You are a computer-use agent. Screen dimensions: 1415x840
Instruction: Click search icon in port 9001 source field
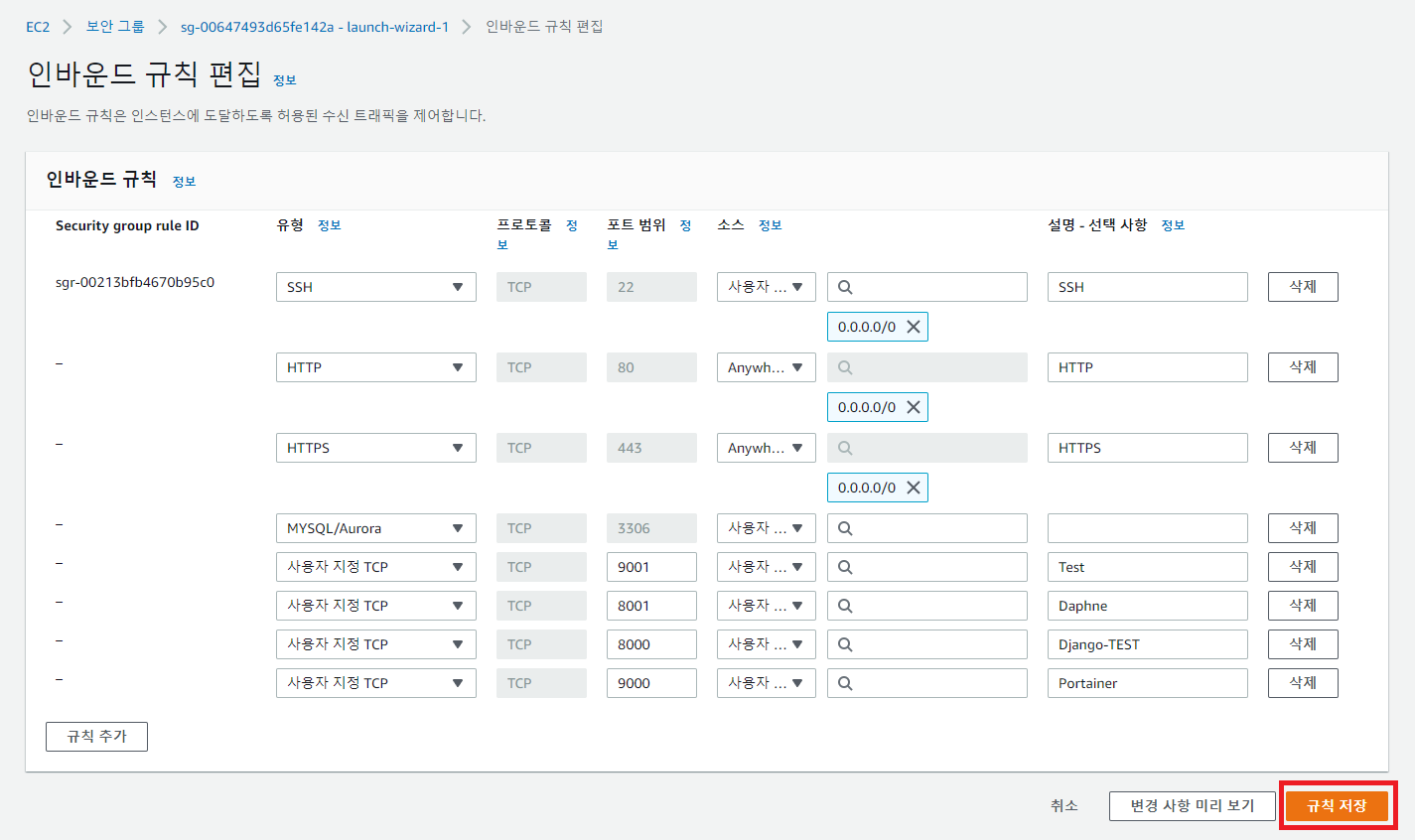(845, 567)
